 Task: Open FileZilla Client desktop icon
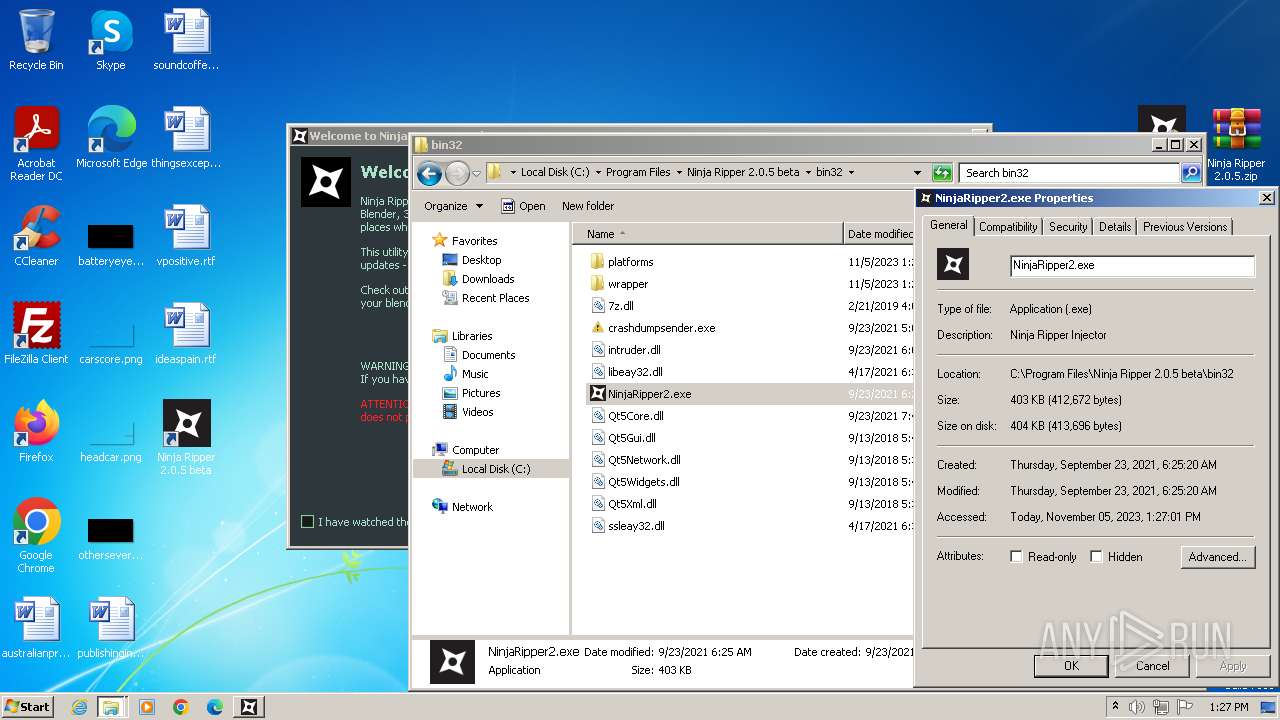pos(36,334)
